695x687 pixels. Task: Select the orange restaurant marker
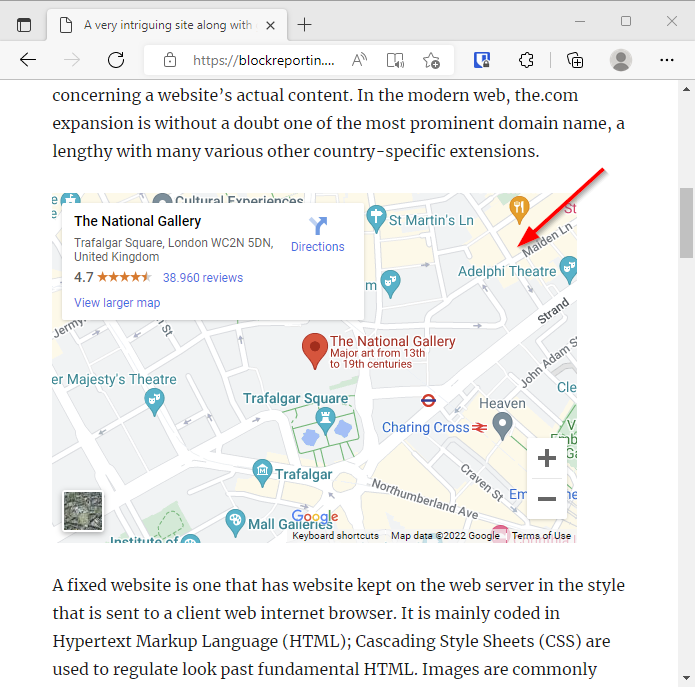[x=519, y=208]
